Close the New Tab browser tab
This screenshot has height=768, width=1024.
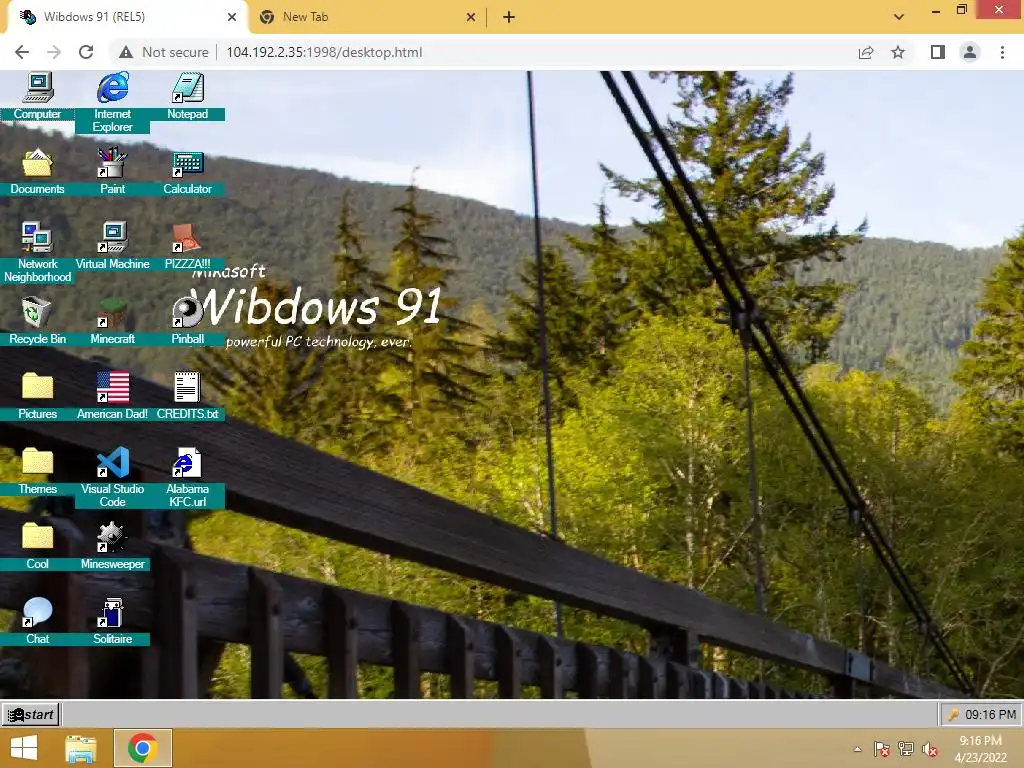471,17
